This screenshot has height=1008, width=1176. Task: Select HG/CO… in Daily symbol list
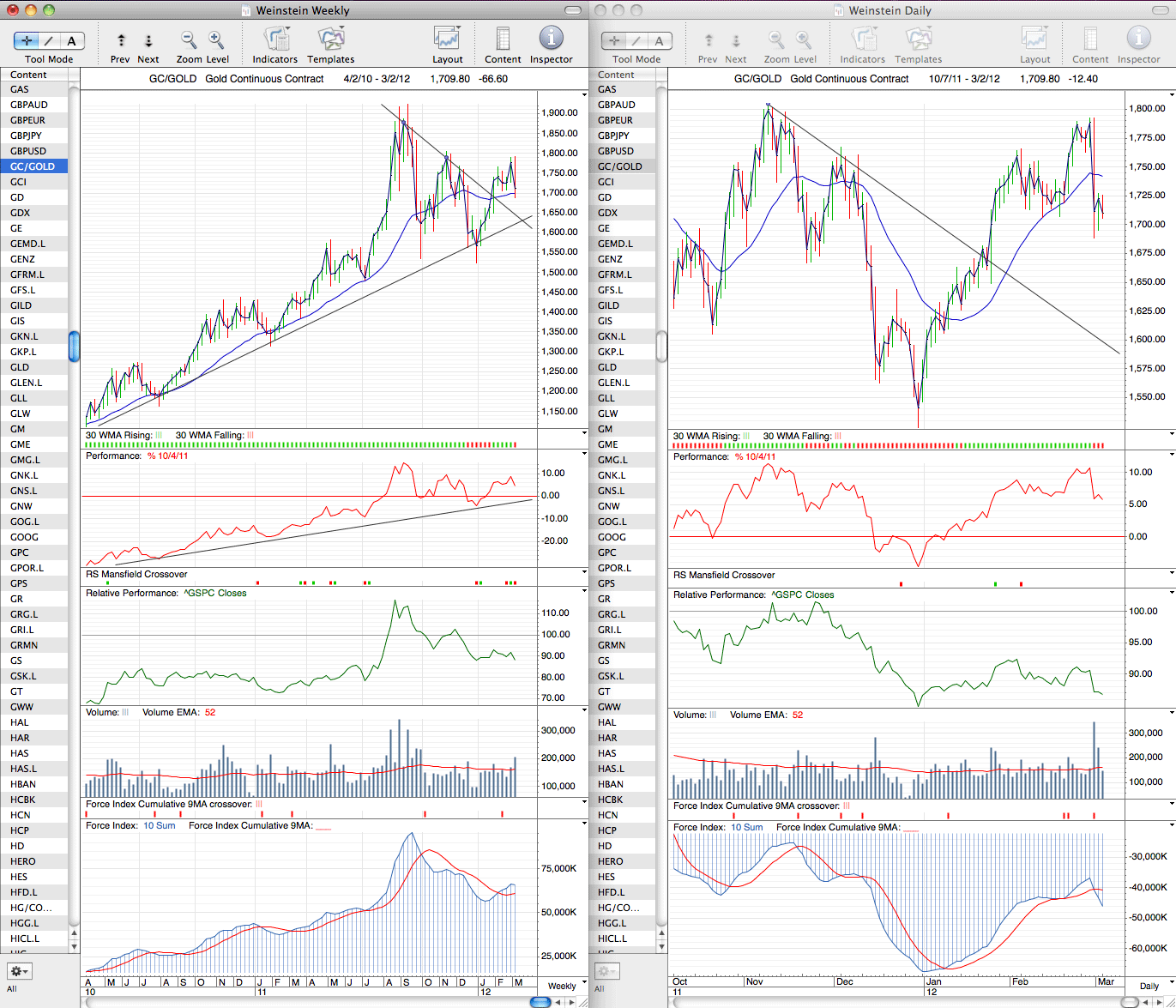(x=622, y=908)
